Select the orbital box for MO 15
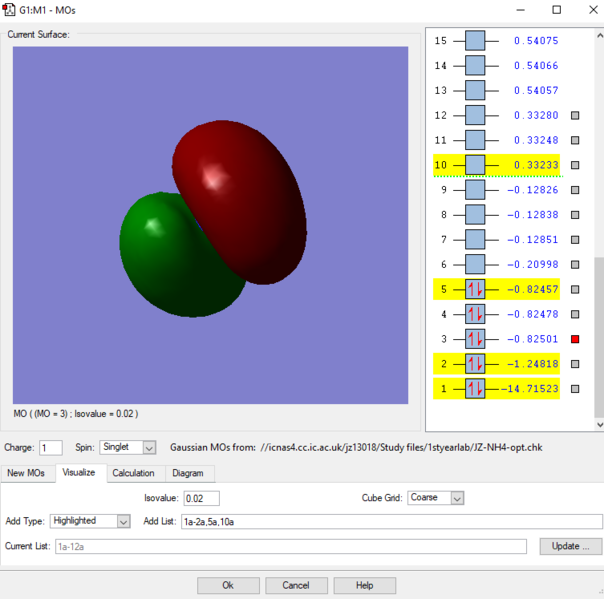The height and width of the screenshot is (599, 604). (475, 40)
